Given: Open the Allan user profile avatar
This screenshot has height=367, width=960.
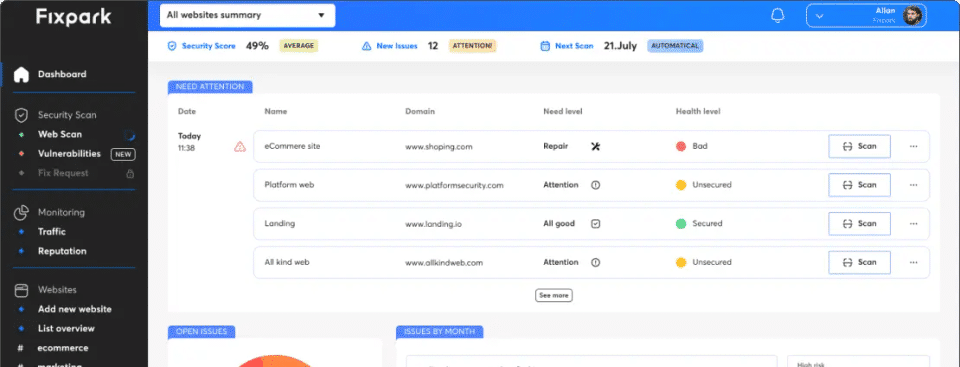Looking at the screenshot, I should pyautogui.click(x=912, y=15).
